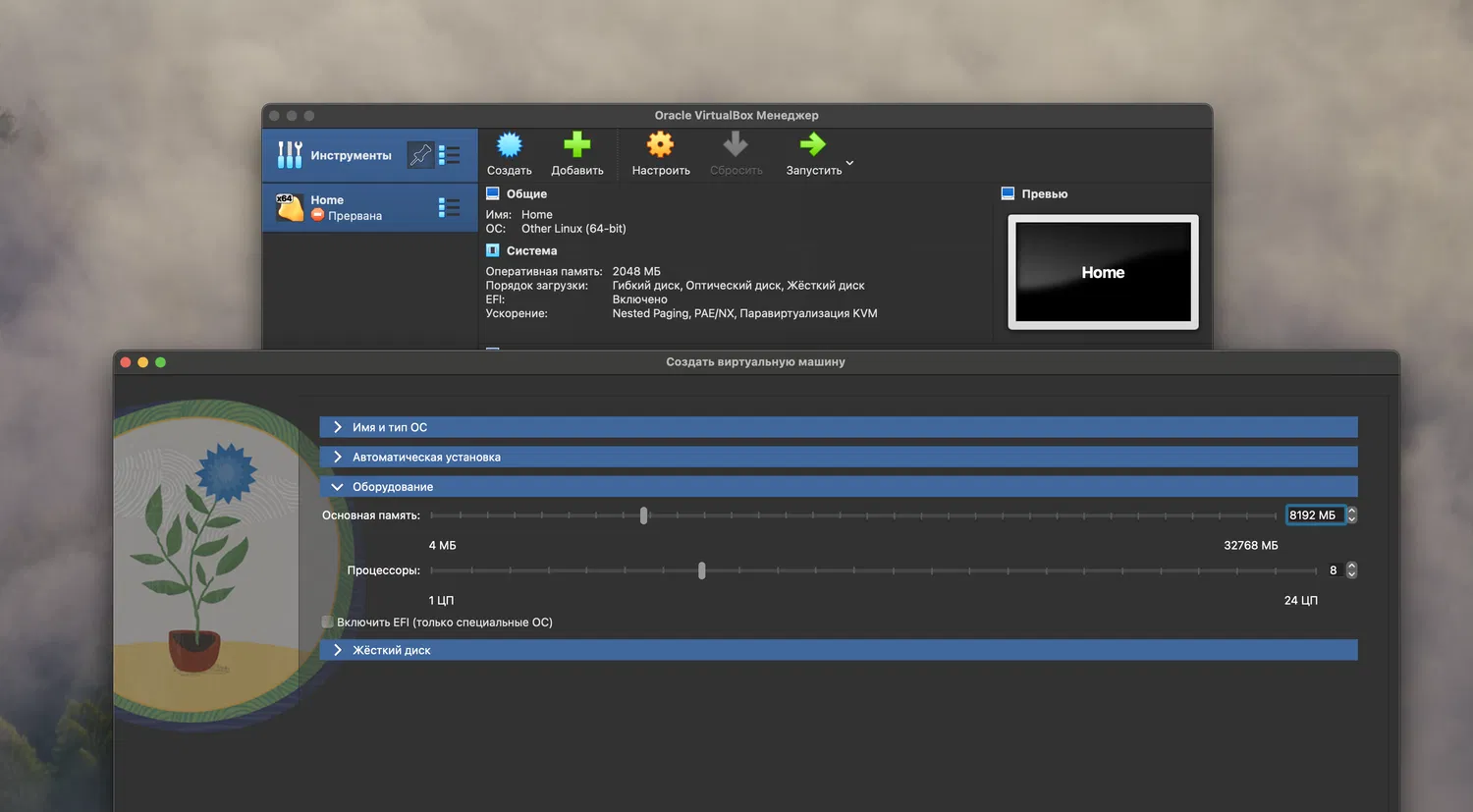Image resolution: width=1473 pixels, height=812 pixels.
Task: Click the 24 ЦП maximum processor label
Action: (x=1301, y=600)
